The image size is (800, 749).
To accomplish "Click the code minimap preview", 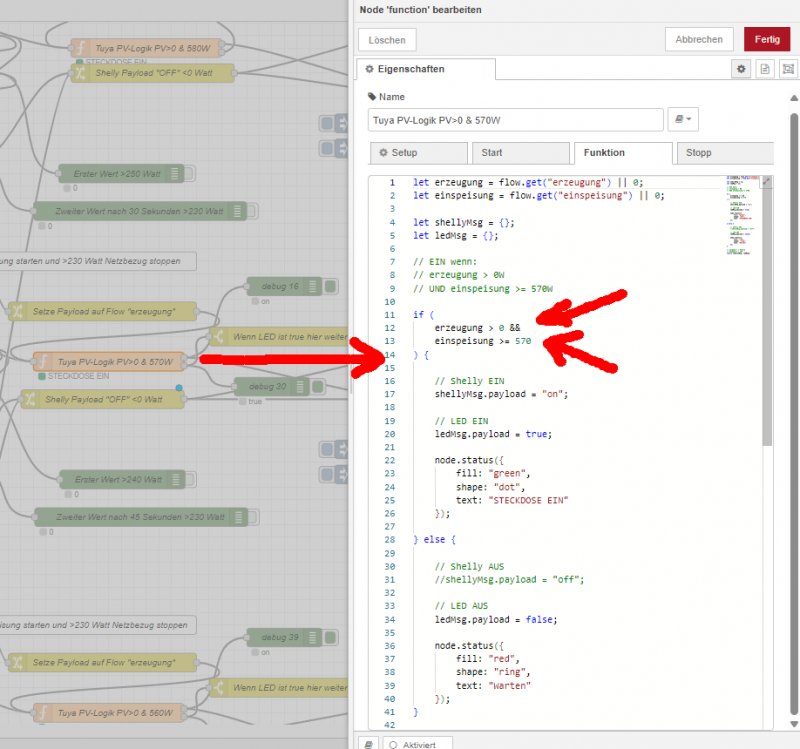I will pos(742,215).
